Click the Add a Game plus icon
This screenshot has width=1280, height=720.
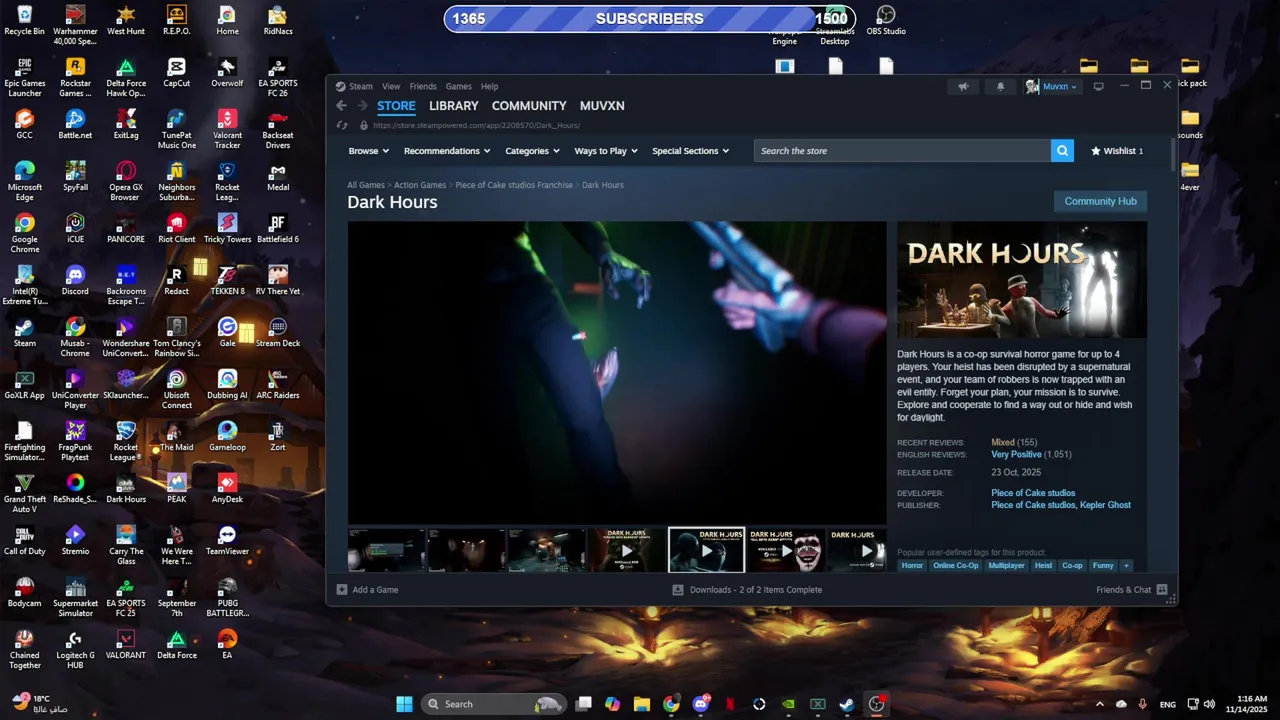(x=342, y=590)
